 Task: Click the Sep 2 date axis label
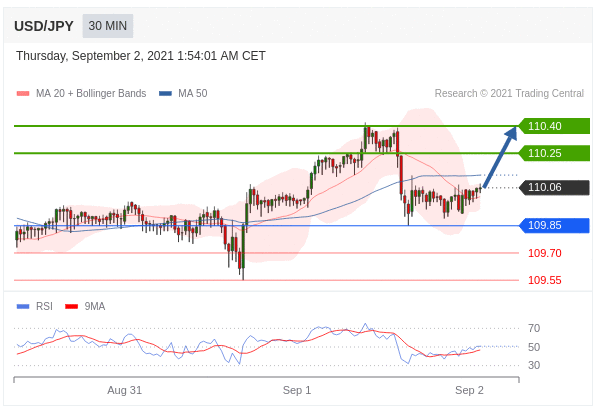[469, 390]
